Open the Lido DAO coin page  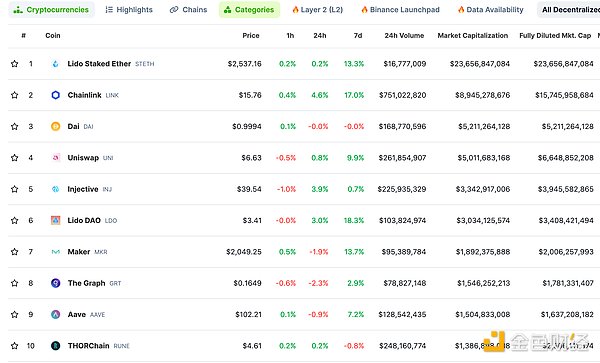[x=84, y=221]
